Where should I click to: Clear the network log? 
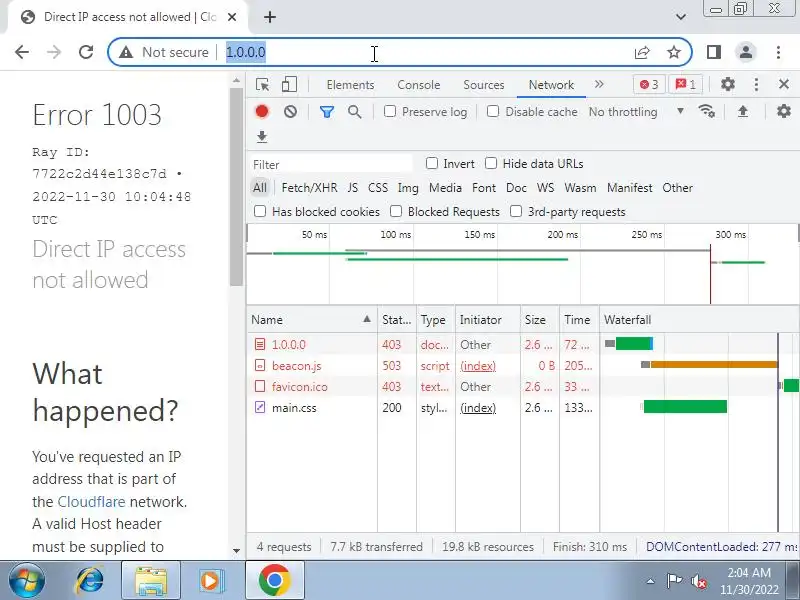[x=290, y=112]
